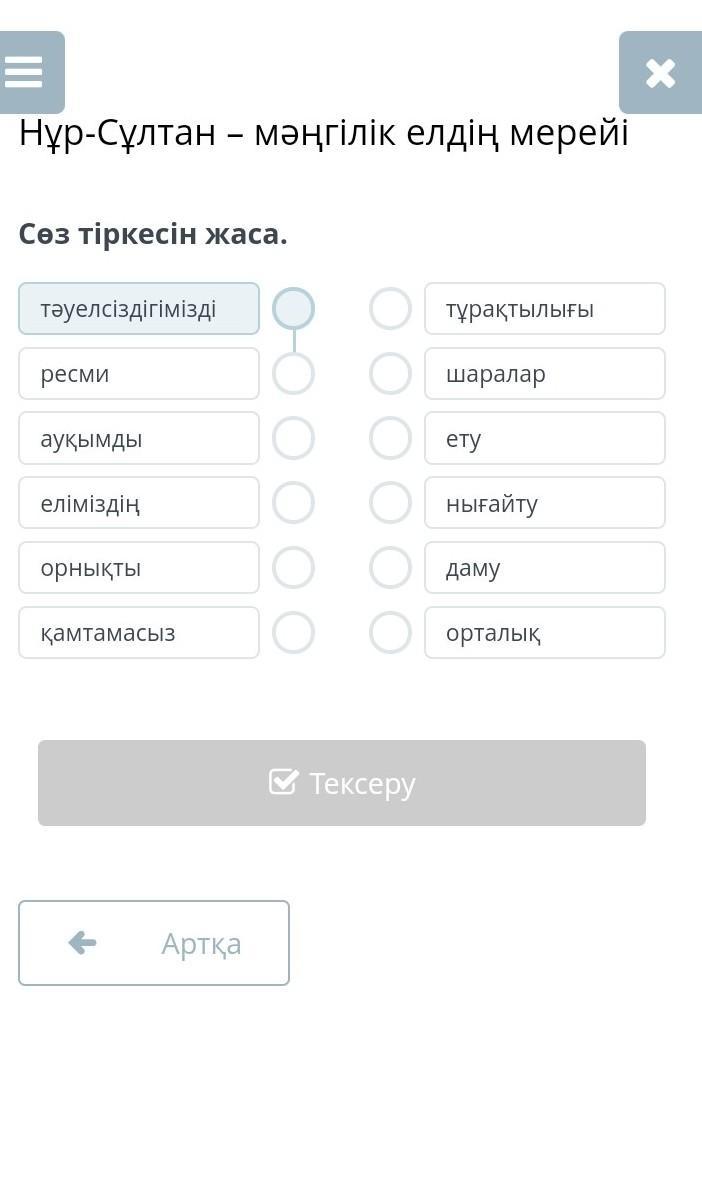
Task: Choose the circle before даму
Action: click(x=390, y=568)
